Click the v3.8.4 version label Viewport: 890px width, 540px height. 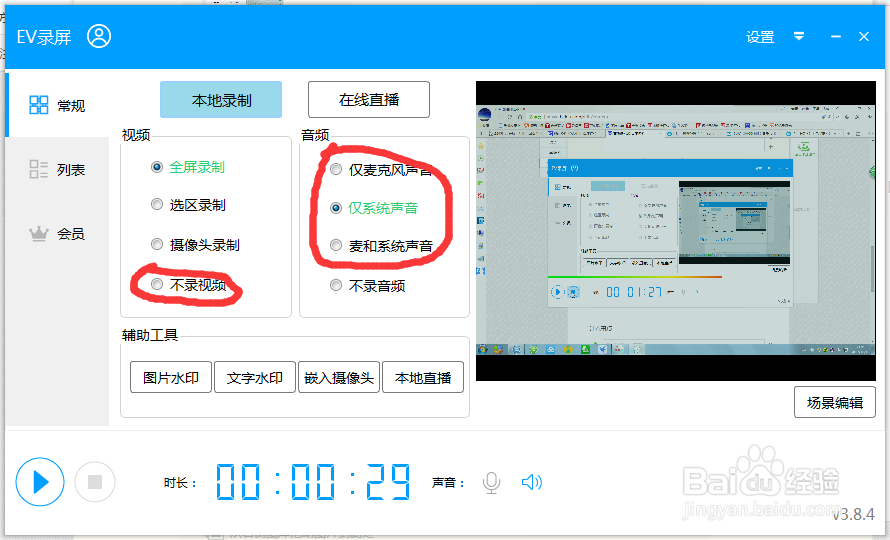[854, 514]
